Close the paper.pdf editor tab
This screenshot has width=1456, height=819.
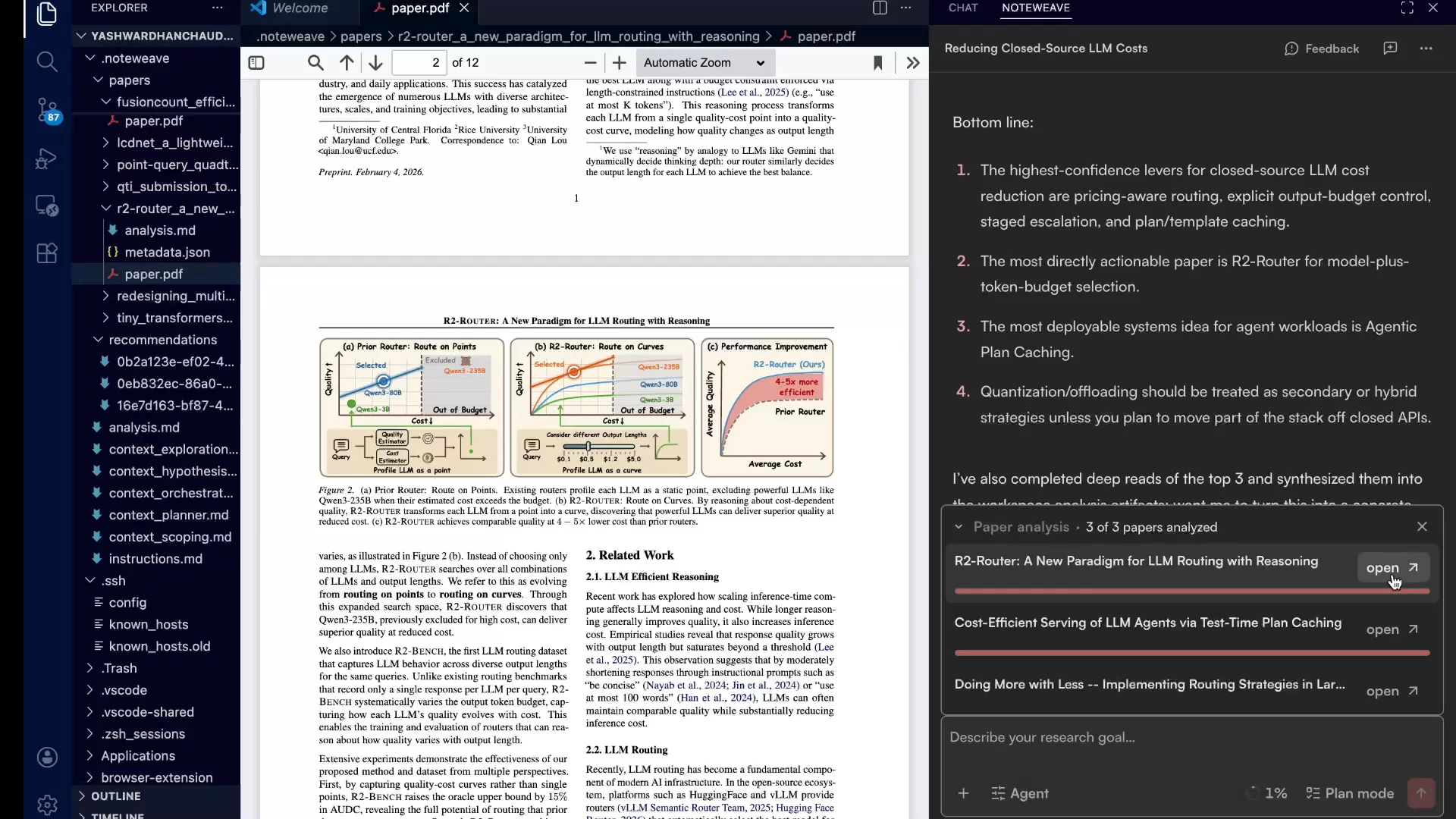[464, 8]
